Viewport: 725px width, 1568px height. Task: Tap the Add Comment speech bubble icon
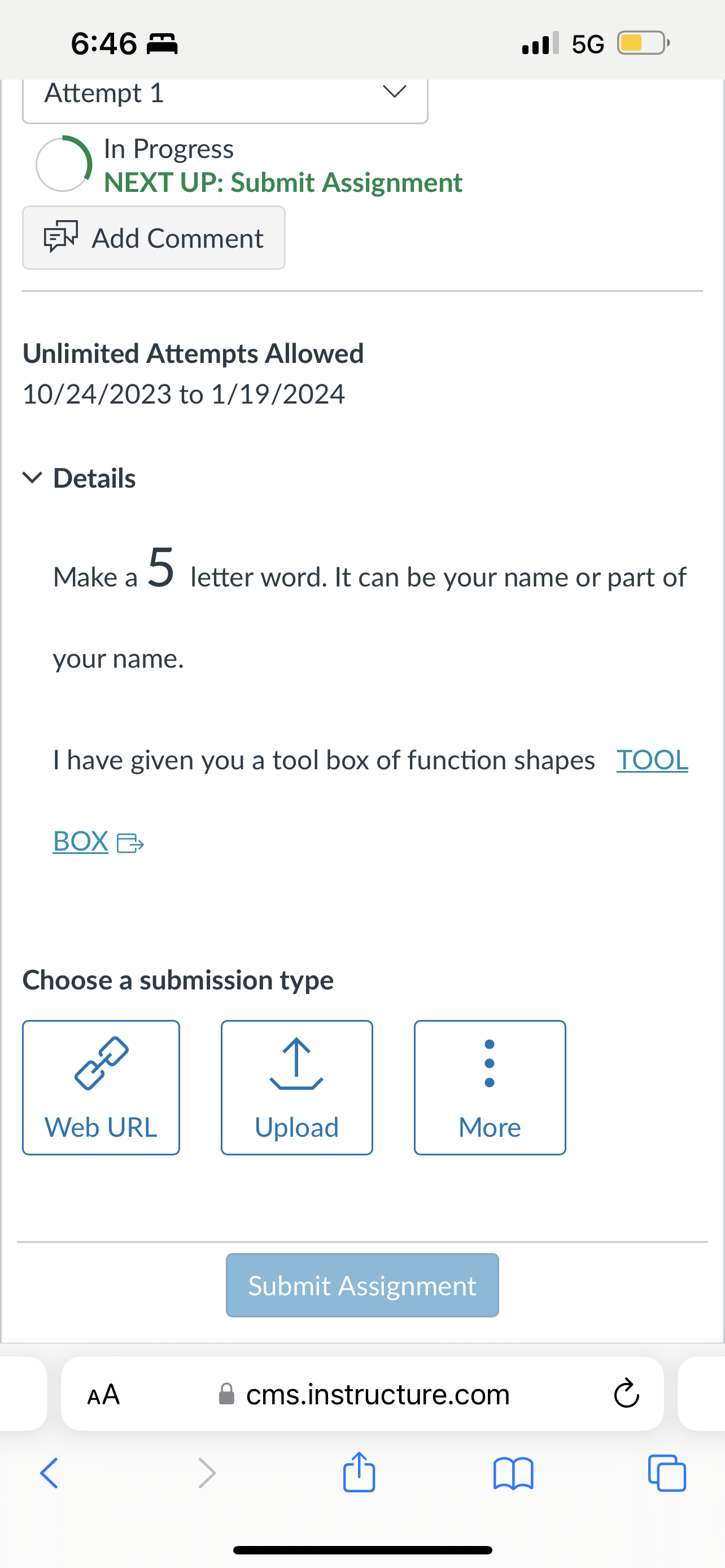click(61, 237)
